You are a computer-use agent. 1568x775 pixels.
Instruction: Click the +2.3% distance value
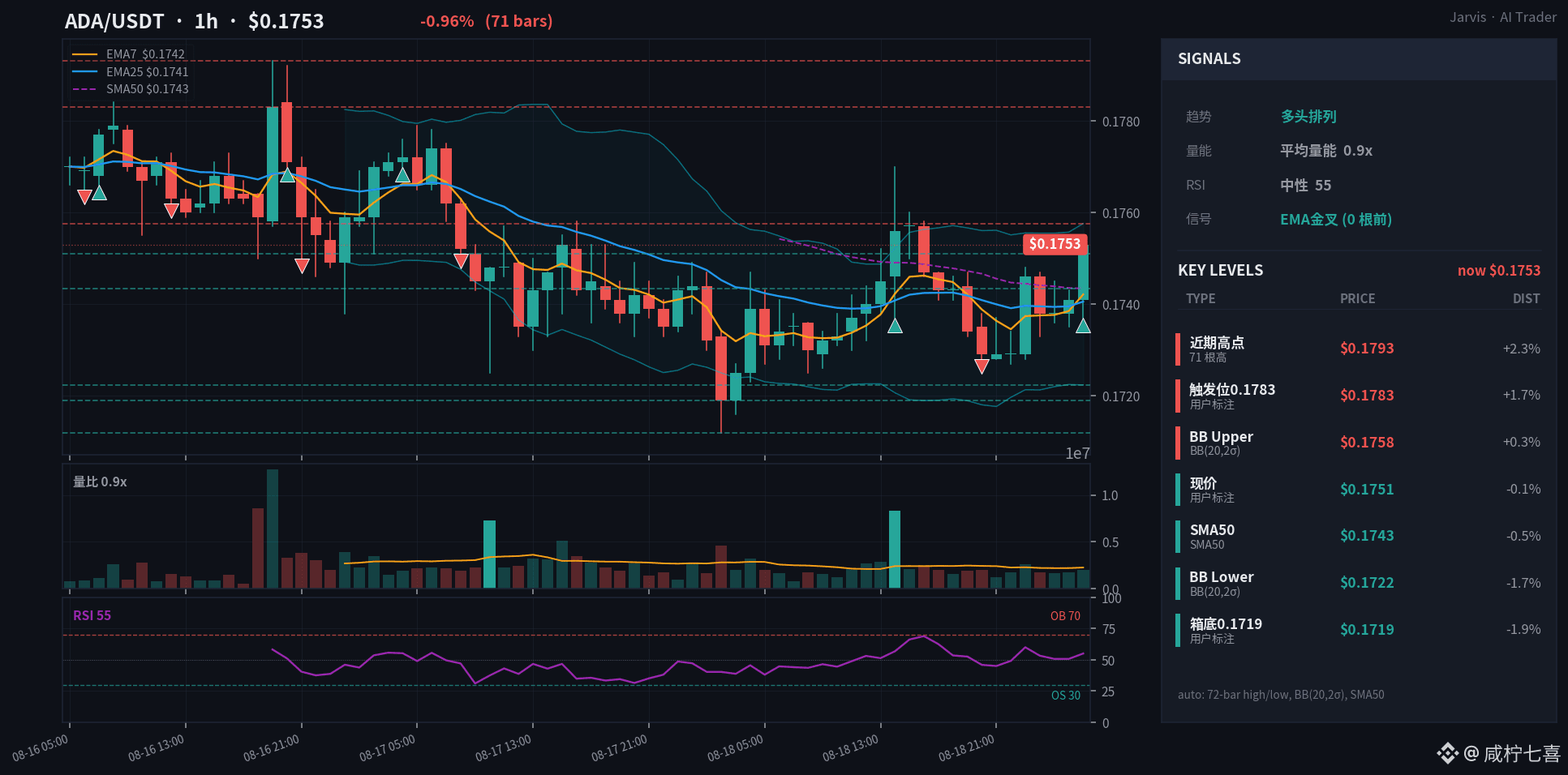pyautogui.click(x=1521, y=349)
